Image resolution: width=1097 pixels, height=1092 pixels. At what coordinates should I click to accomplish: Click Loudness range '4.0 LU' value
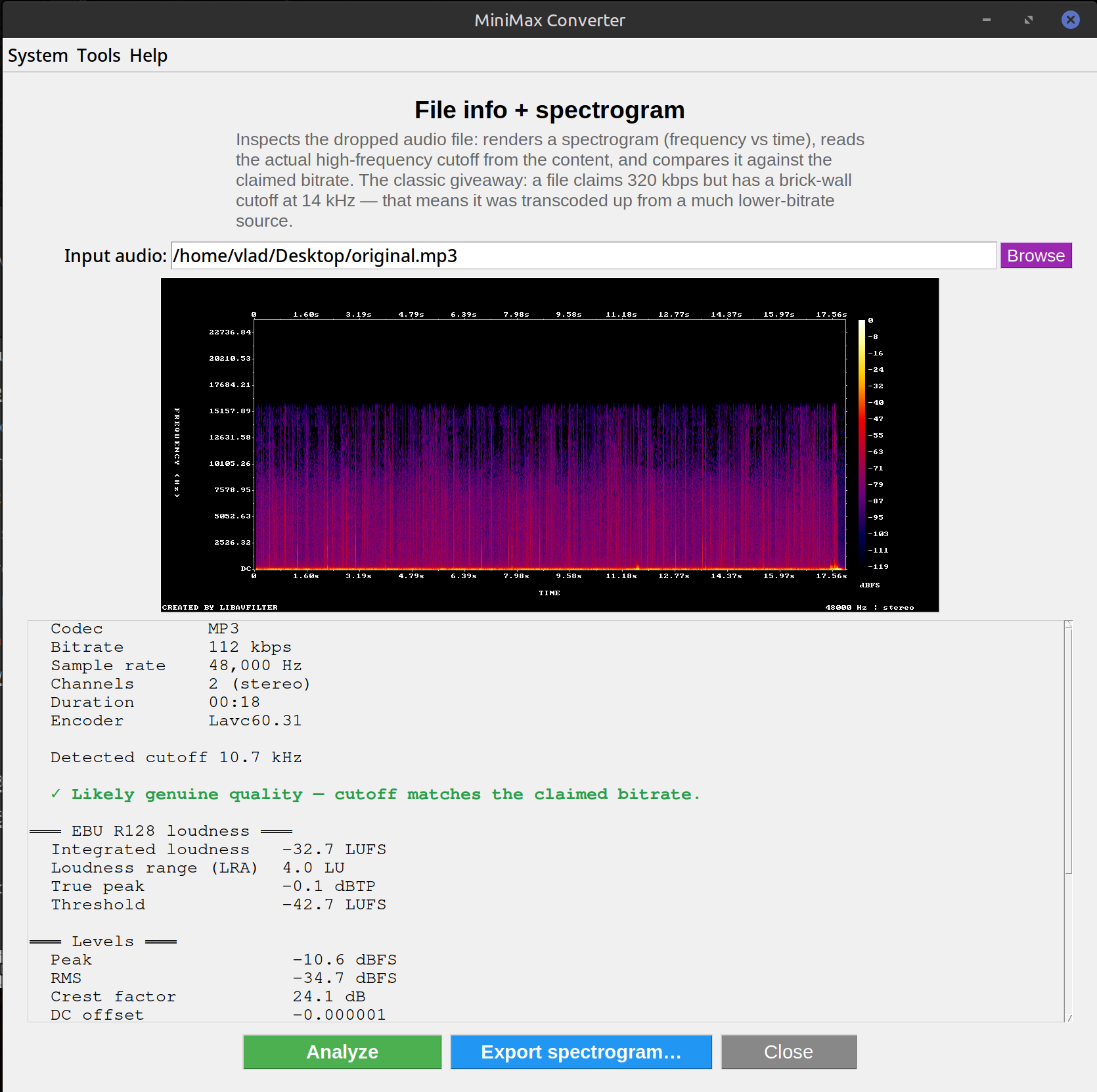tap(313, 868)
